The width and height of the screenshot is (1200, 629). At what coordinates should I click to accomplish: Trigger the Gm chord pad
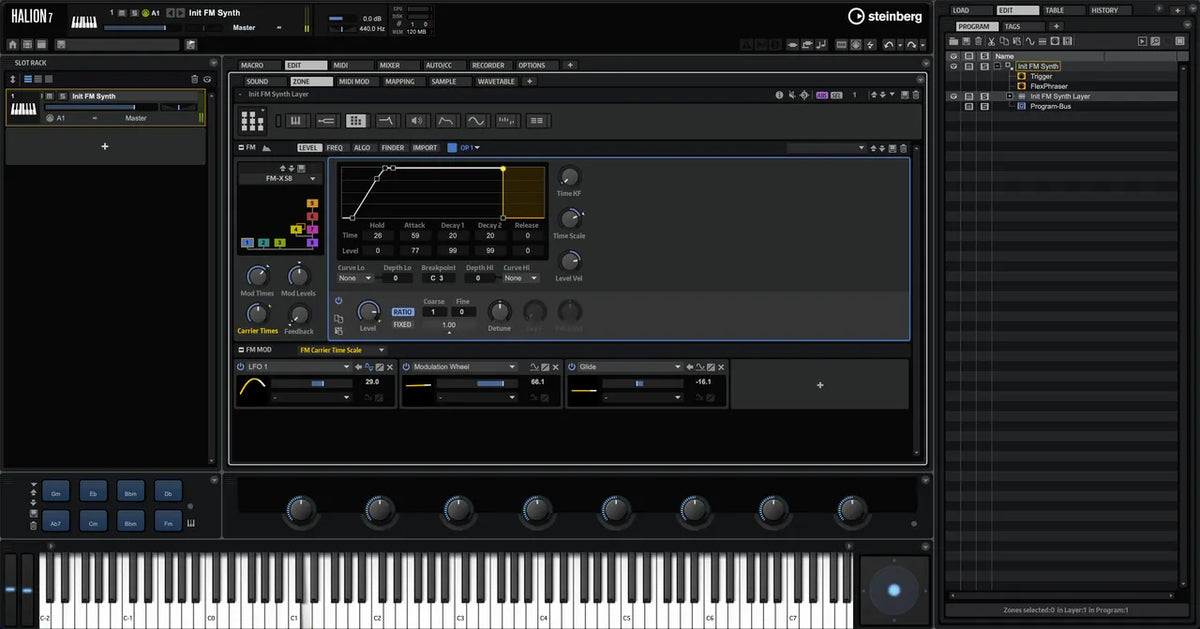(58, 493)
